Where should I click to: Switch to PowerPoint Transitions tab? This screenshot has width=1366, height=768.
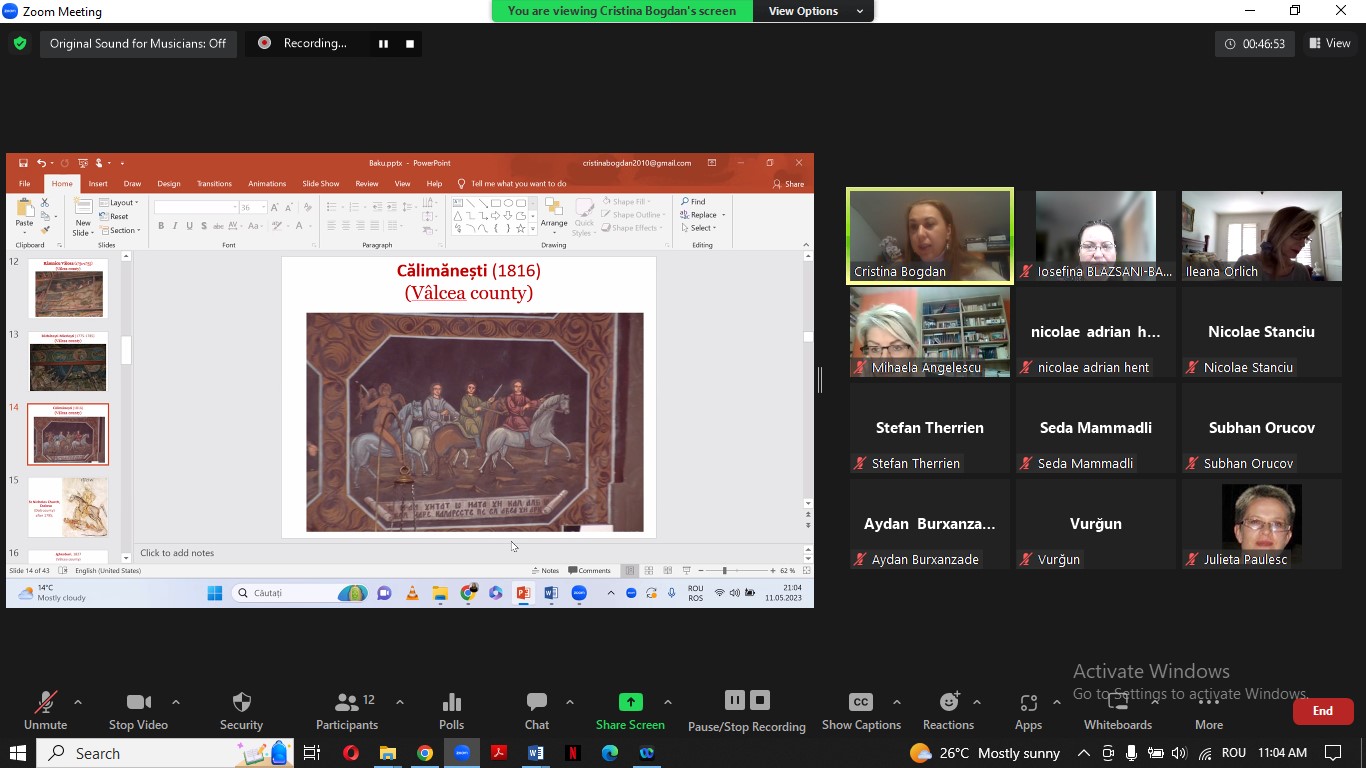click(214, 184)
